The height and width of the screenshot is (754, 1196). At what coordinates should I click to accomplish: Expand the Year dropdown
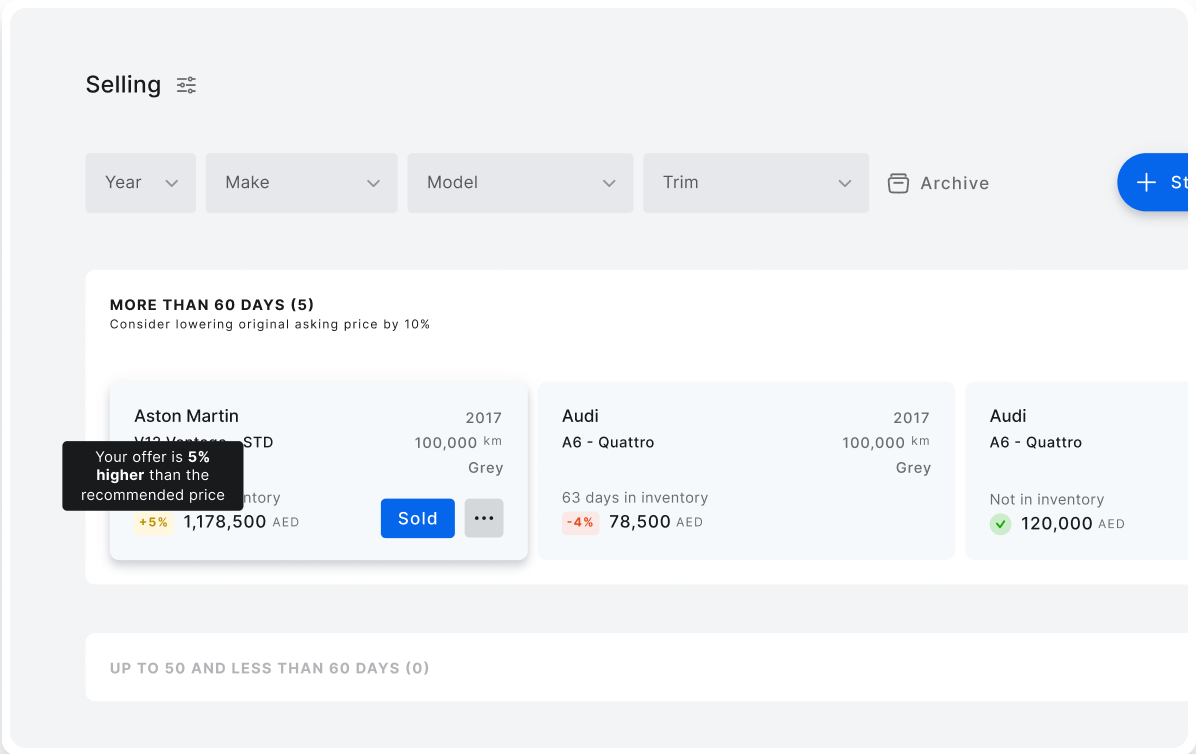[140, 182]
